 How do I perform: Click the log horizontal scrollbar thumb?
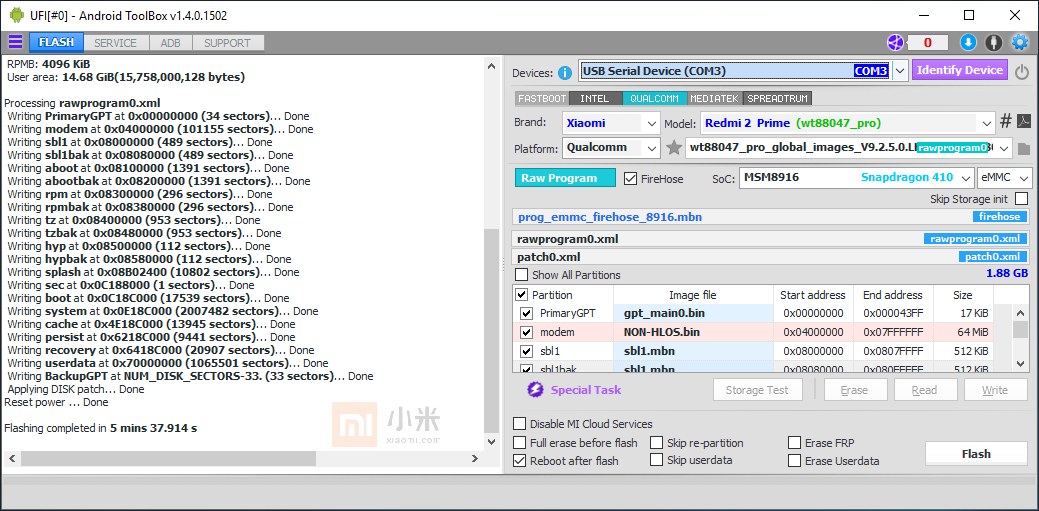coord(168,458)
